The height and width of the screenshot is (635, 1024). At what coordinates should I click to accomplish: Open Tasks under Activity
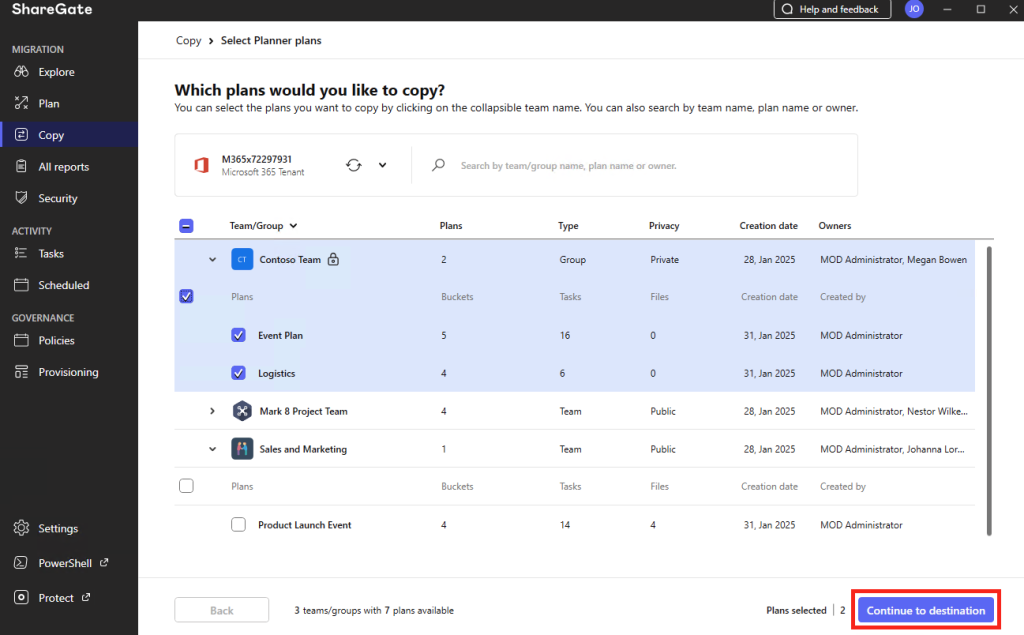(x=51, y=253)
